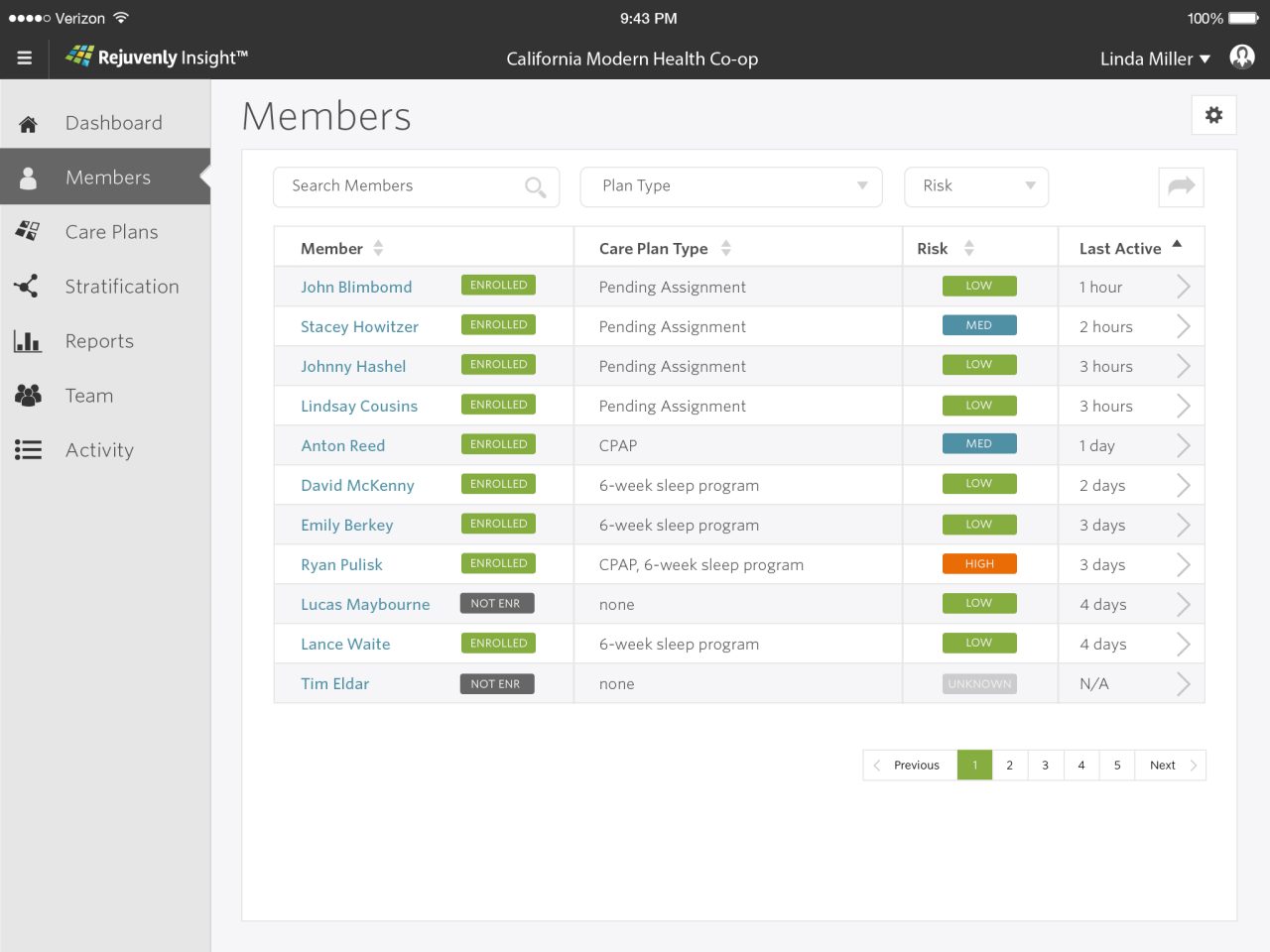Viewport: 1270px width, 952px height.
Task: Toggle Last Active sort order
Action: tap(1177, 245)
